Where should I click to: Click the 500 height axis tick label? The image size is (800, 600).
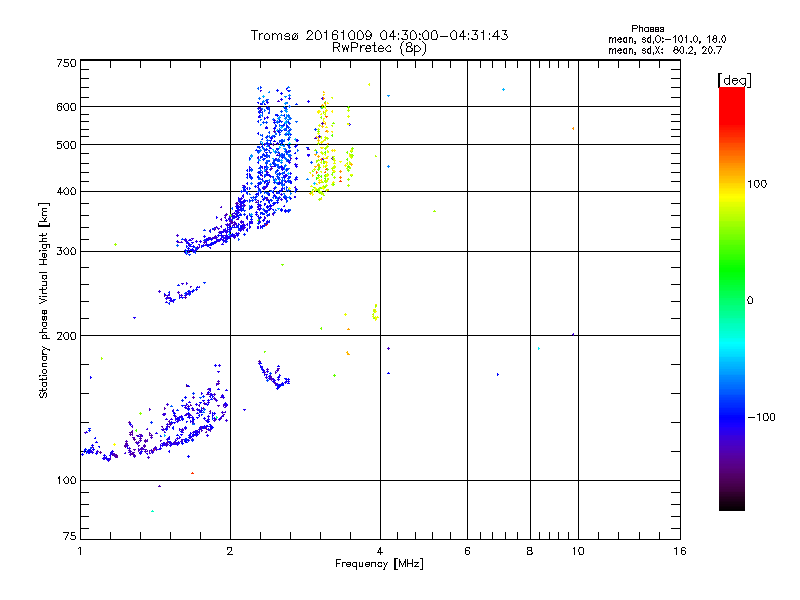coord(66,145)
